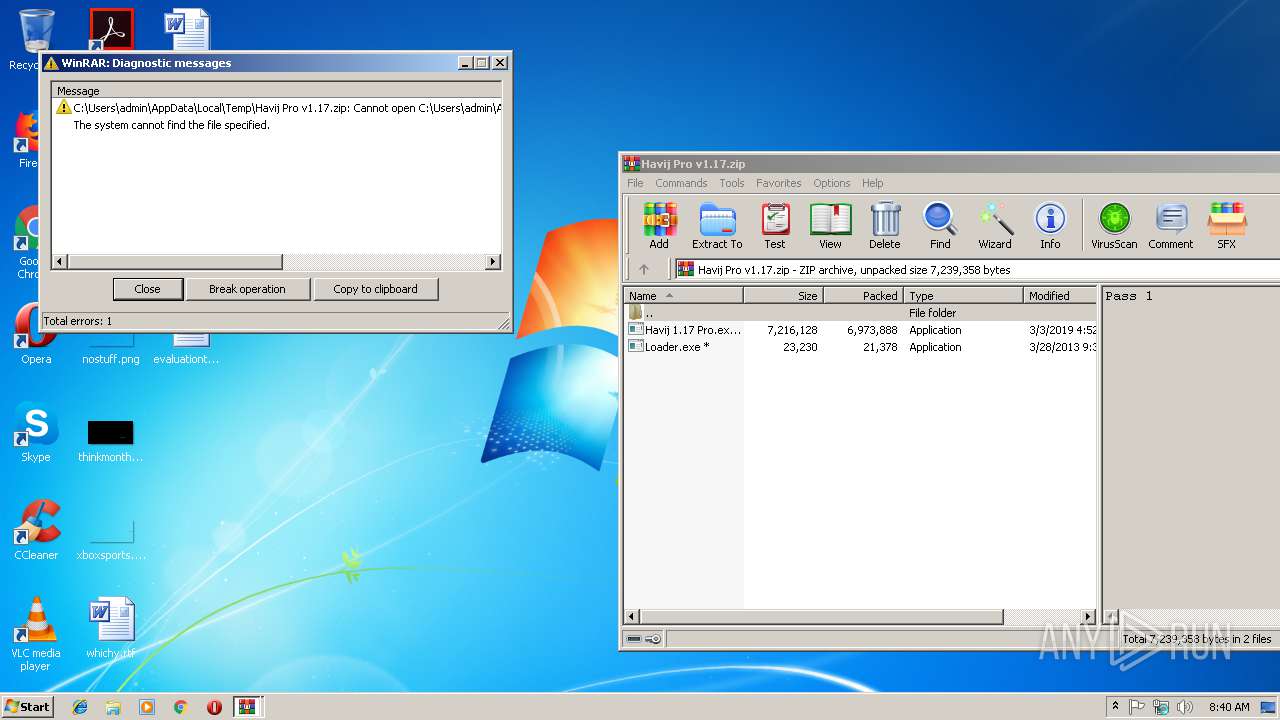Screen dimensions: 1280x720
Task: Run the Test archive tool
Action: point(775,225)
